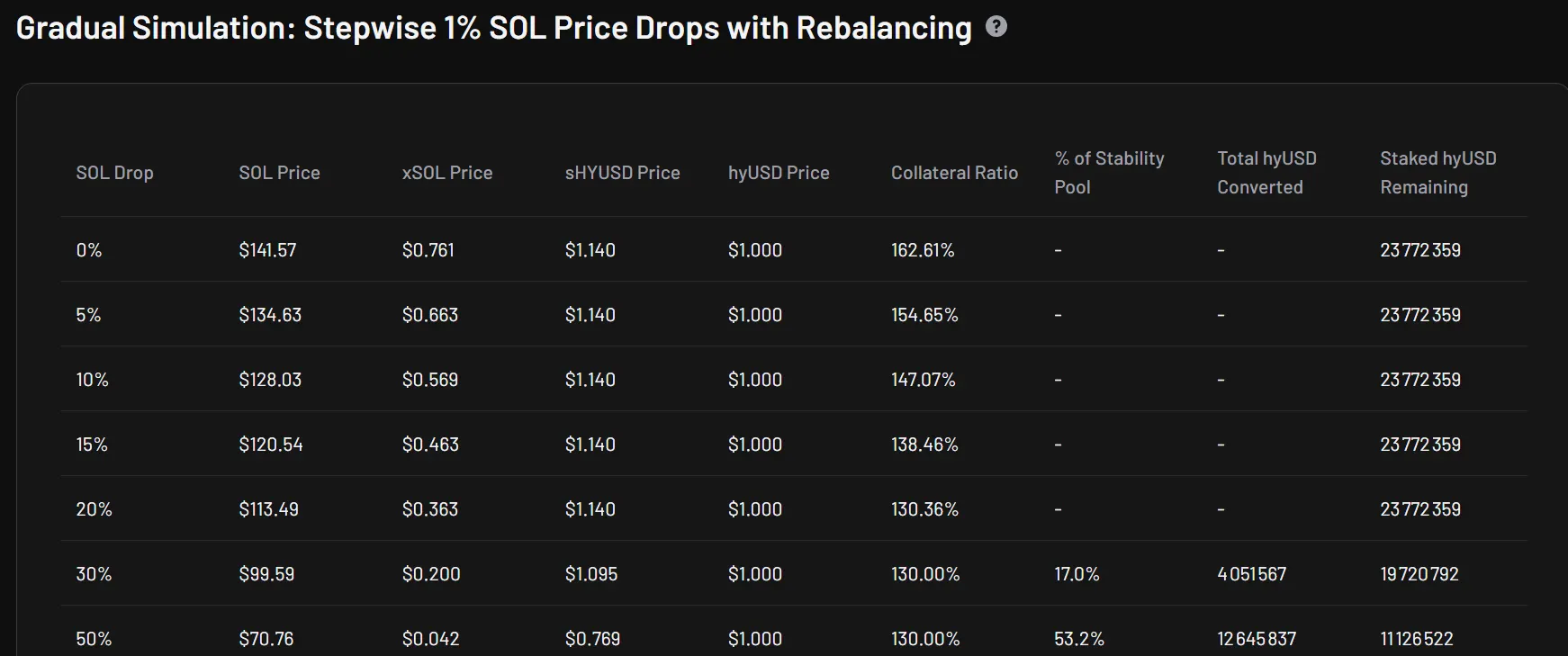Select the 10% SOL Drop row
Image resolution: width=1568 pixels, height=656 pixels.
point(92,380)
